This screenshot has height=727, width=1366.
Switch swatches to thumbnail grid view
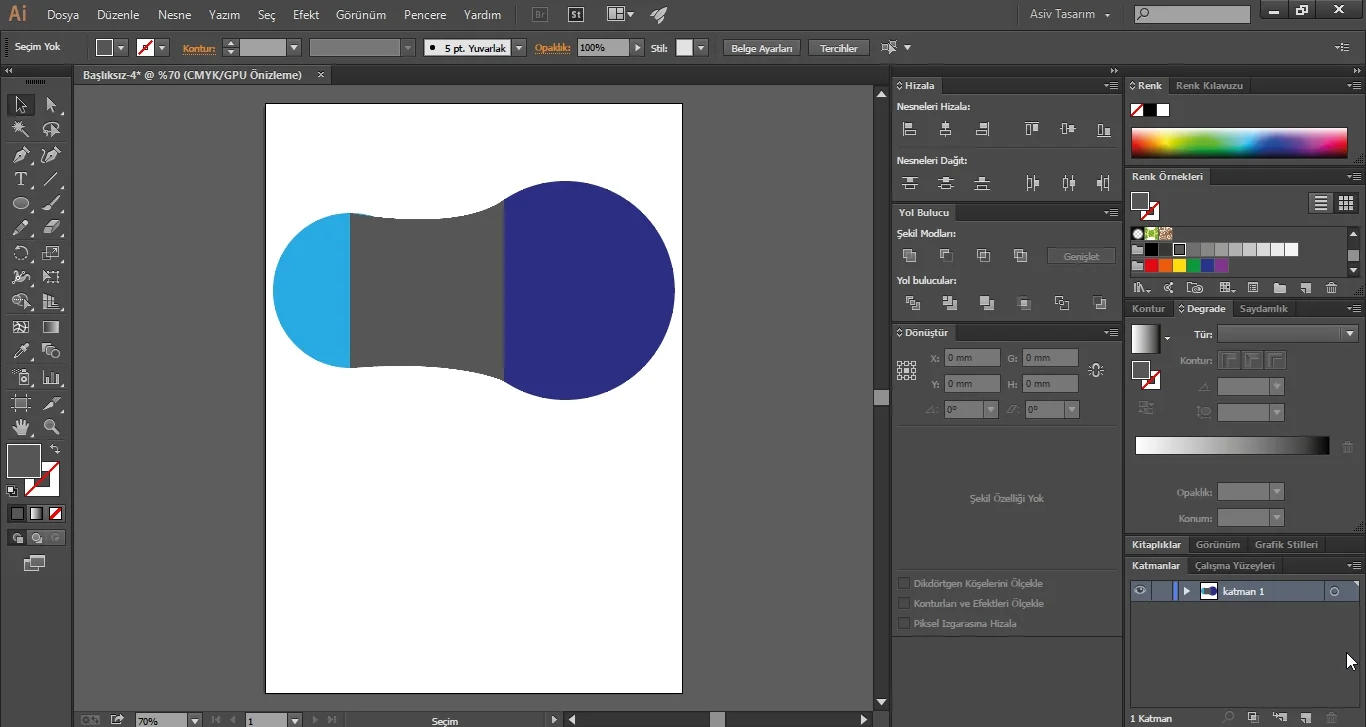click(x=1345, y=203)
